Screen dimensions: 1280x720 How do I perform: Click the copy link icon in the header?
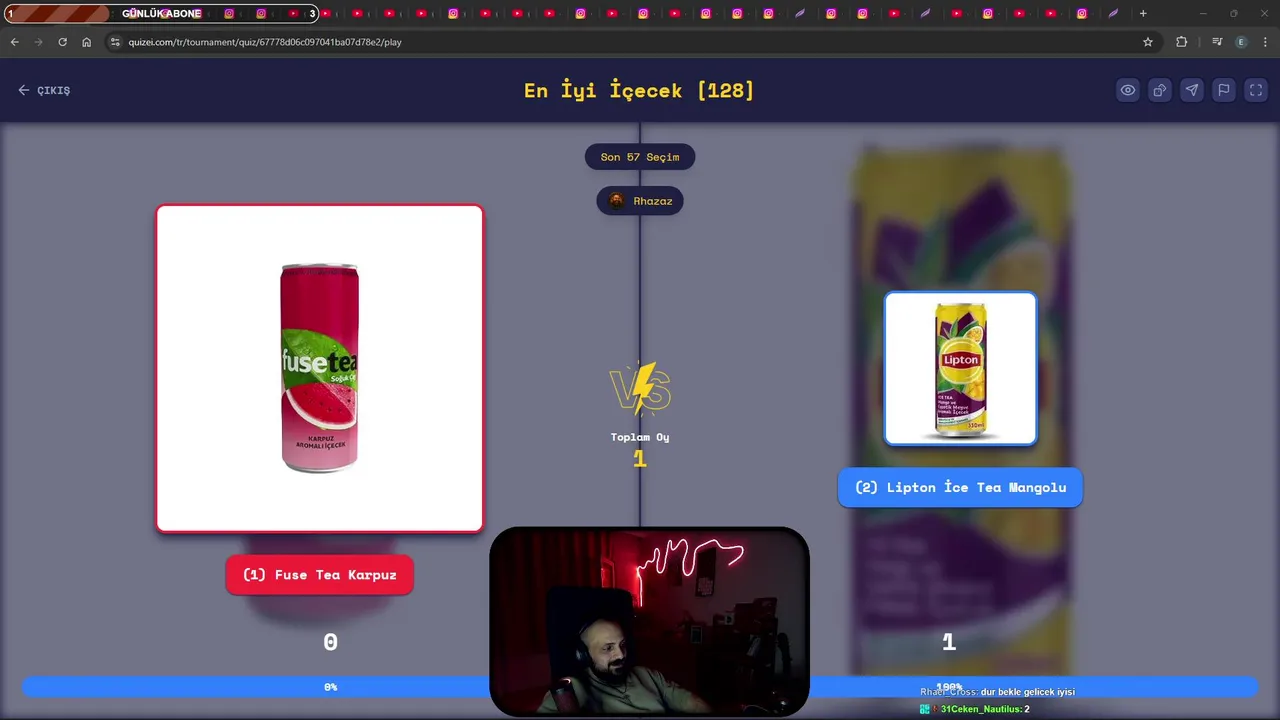[1160, 90]
